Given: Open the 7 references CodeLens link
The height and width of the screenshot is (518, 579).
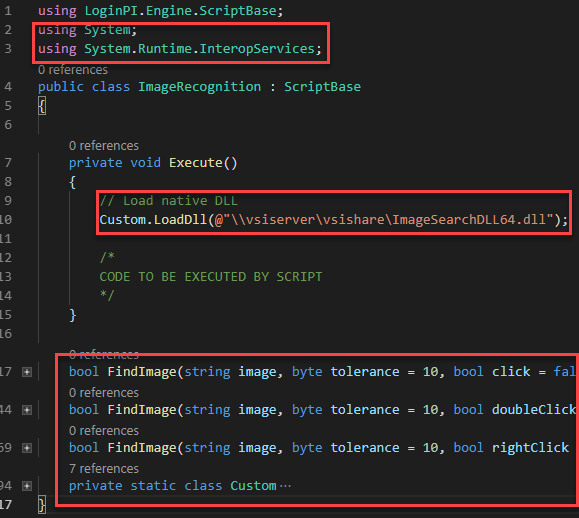Looking at the screenshot, I should point(104,469).
